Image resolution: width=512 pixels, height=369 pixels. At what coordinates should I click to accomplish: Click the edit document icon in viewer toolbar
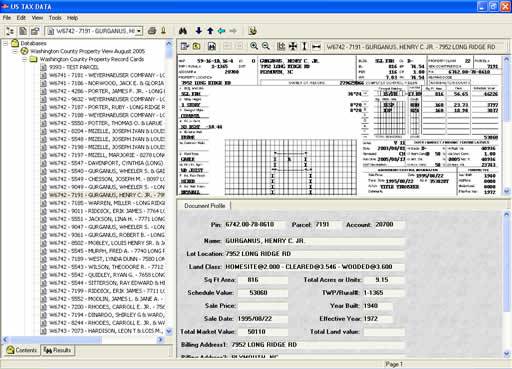185,46
